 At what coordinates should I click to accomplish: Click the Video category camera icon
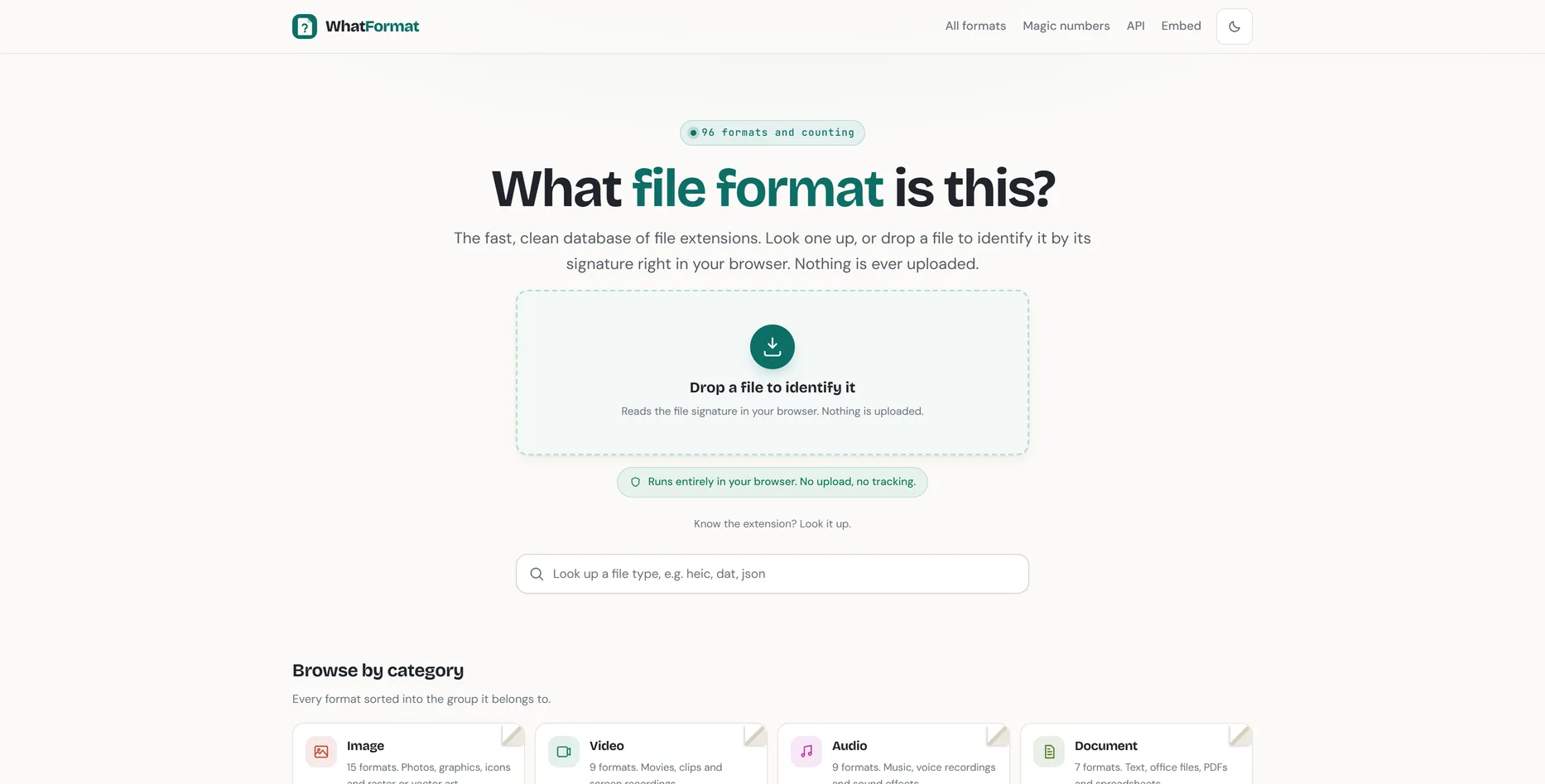pyautogui.click(x=564, y=752)
